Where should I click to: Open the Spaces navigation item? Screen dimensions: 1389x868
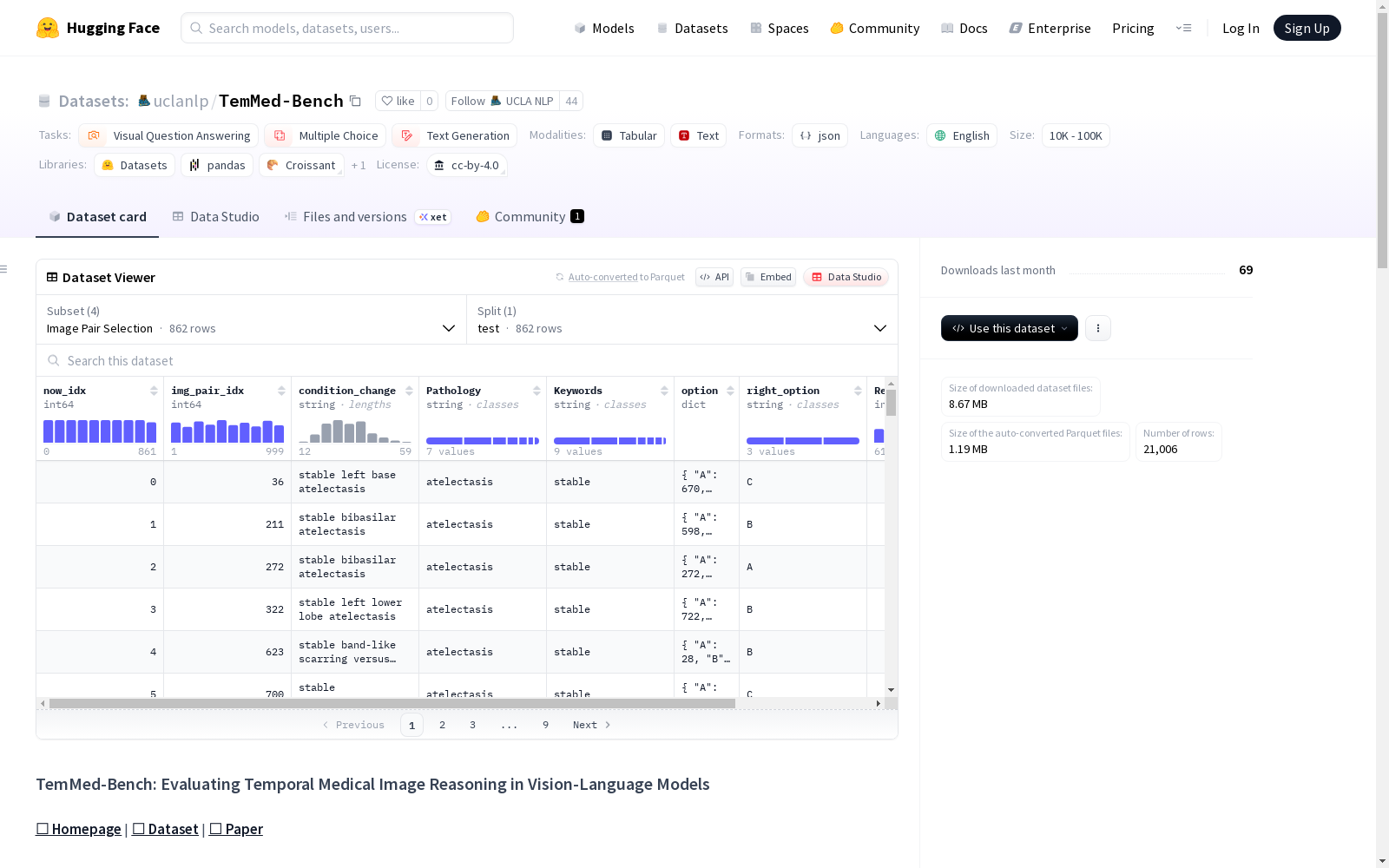click(x=780, y=28)
